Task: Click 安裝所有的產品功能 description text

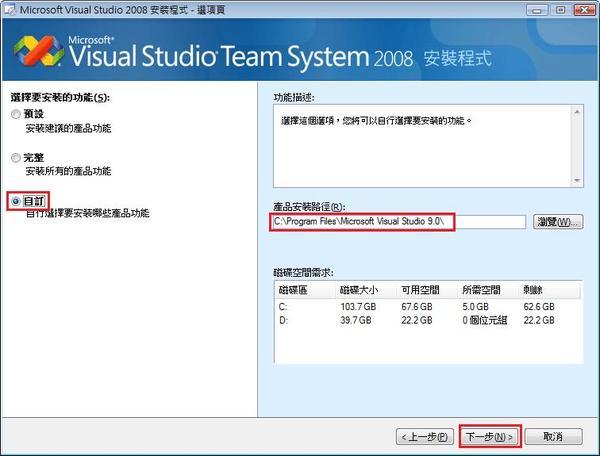Action: (68, 171)
